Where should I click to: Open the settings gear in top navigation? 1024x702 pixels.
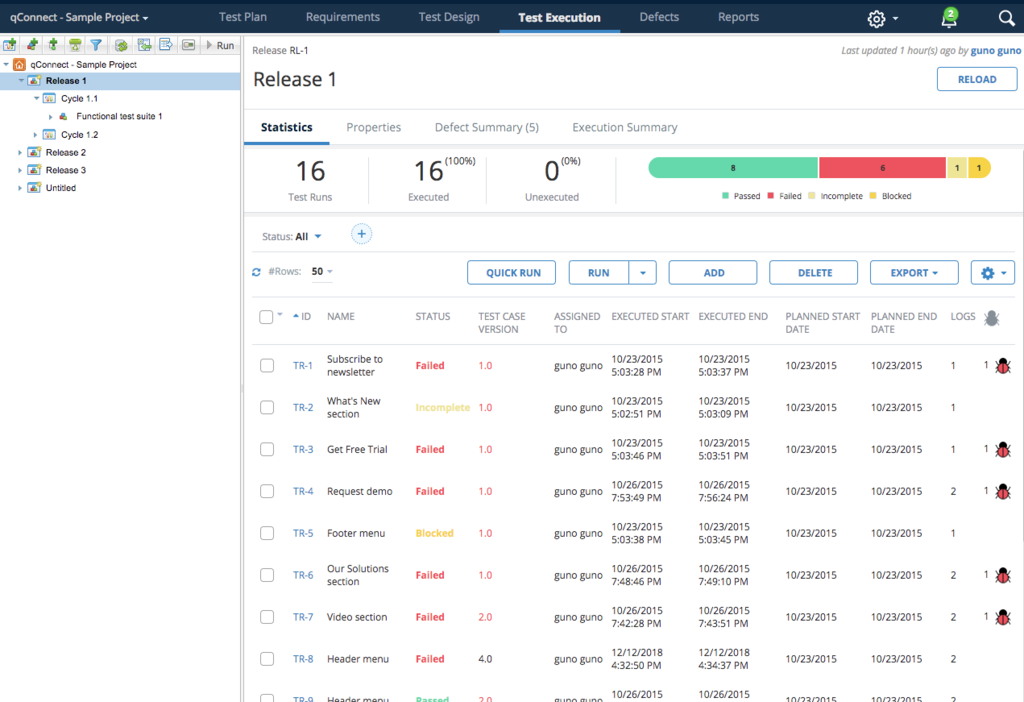[x=876, y=19]
